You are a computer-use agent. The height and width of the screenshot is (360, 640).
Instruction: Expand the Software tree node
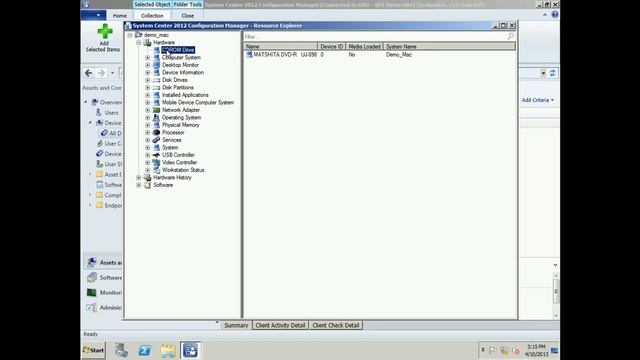point(139,185)
